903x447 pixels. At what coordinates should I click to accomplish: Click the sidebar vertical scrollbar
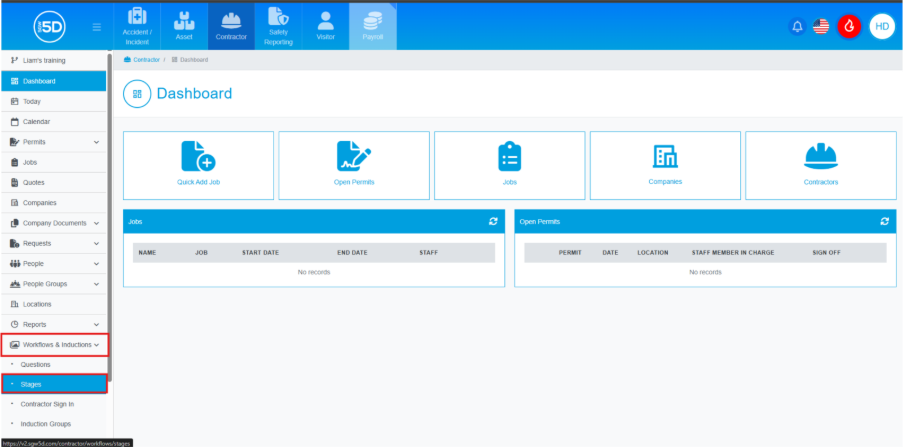click(110, 200)
